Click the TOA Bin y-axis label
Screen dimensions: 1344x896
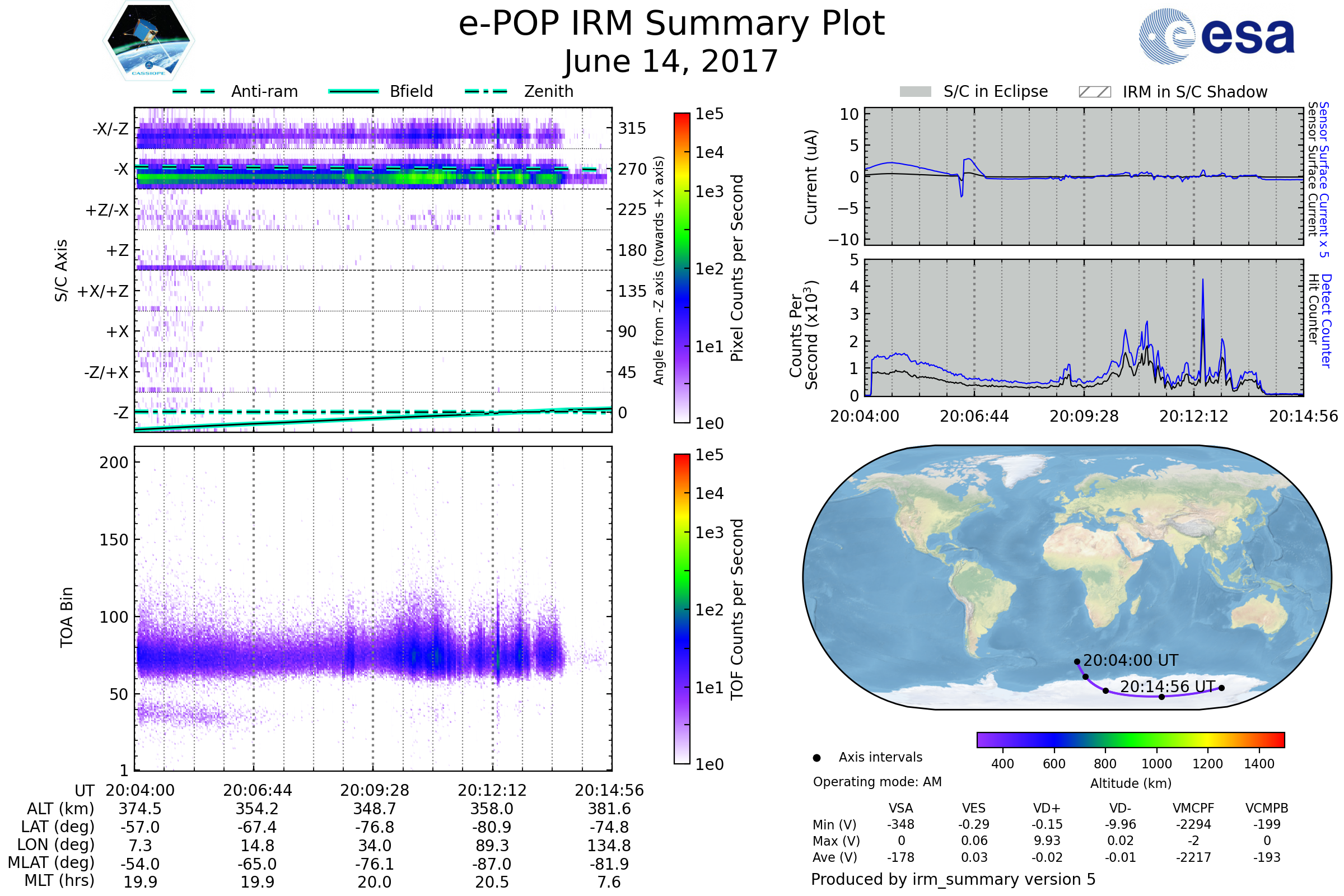point(67,617)
